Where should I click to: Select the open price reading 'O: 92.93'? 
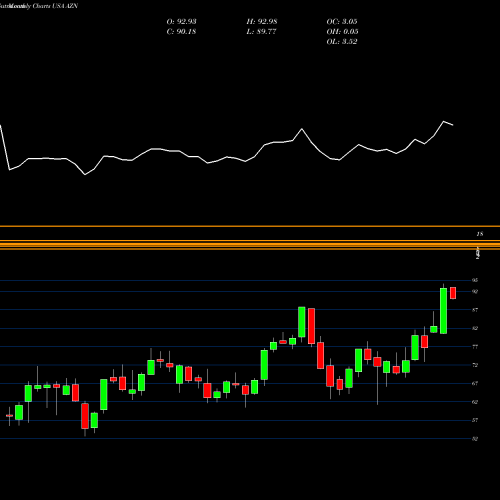181,22
